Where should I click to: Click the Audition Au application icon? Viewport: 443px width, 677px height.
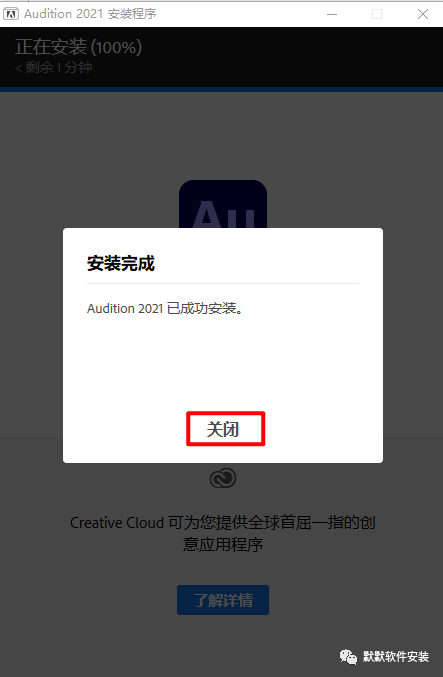click(x=223, y=204)
